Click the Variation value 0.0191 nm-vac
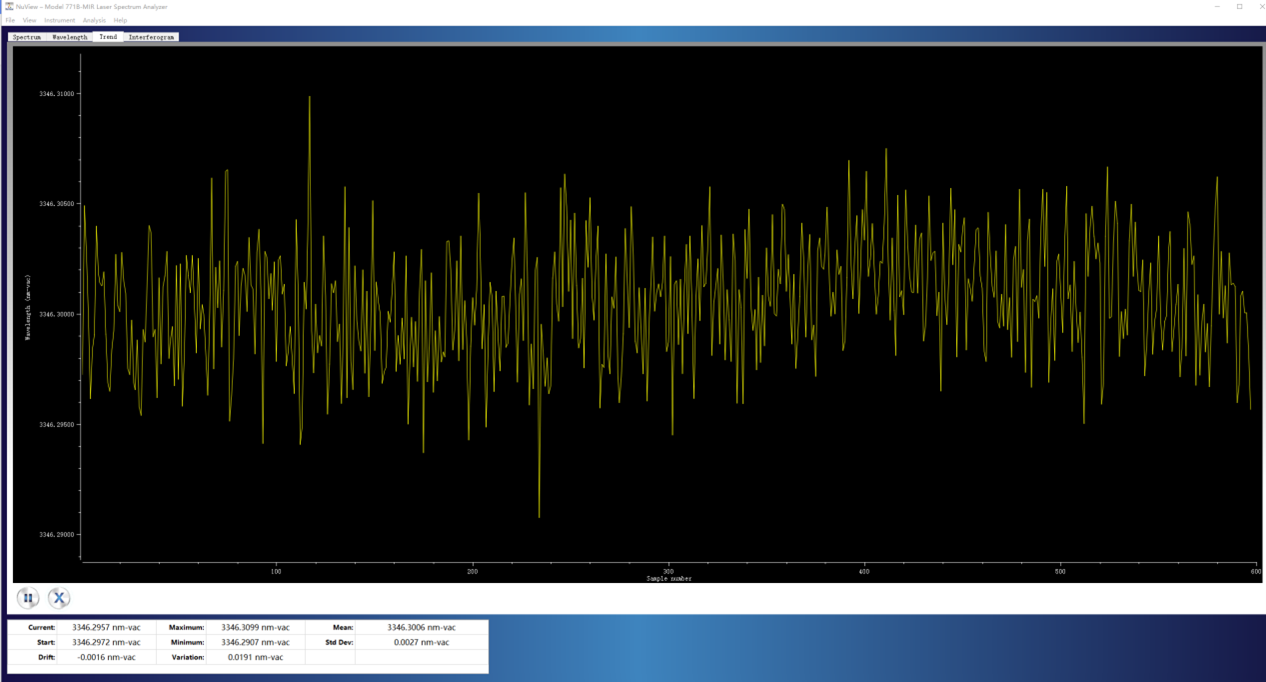The image size is (1266, 682). (x=255, y=657)
